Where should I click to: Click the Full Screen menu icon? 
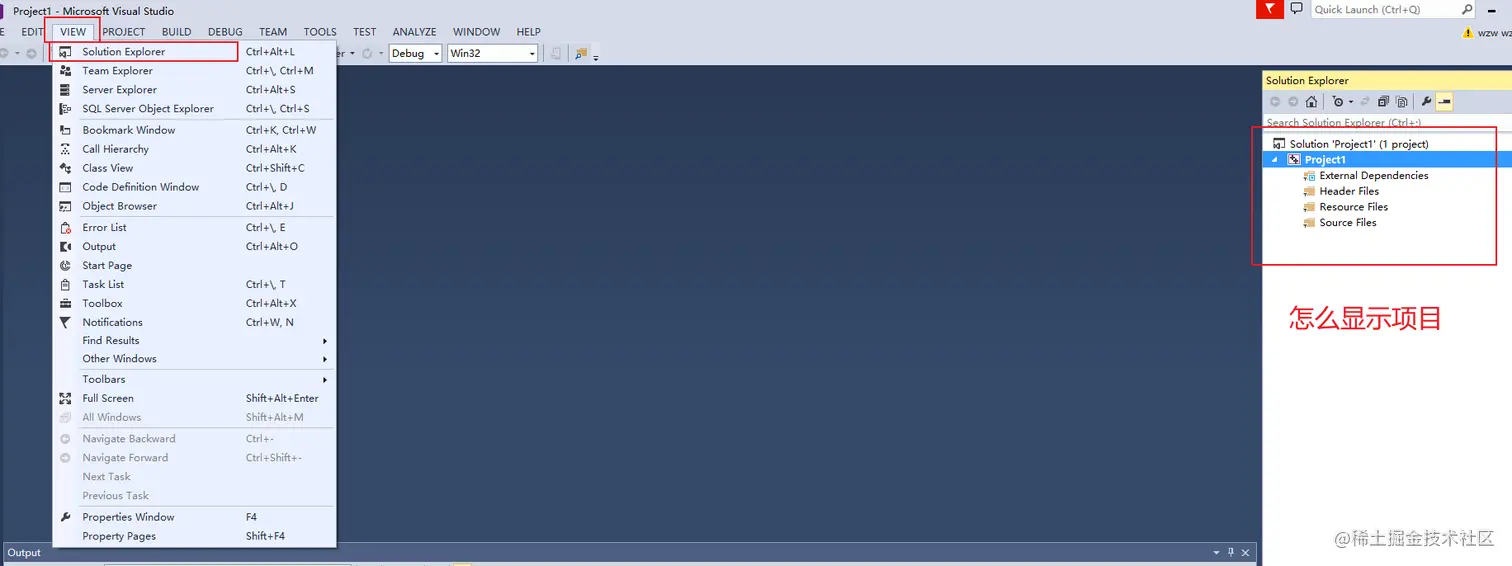pyautogui.click(x=65, y=399)
